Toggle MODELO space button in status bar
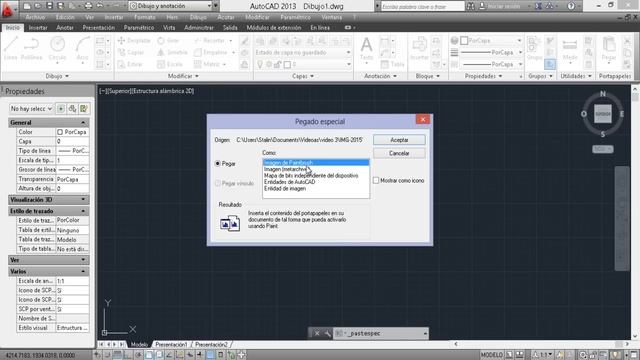 [x=491, y=355]
